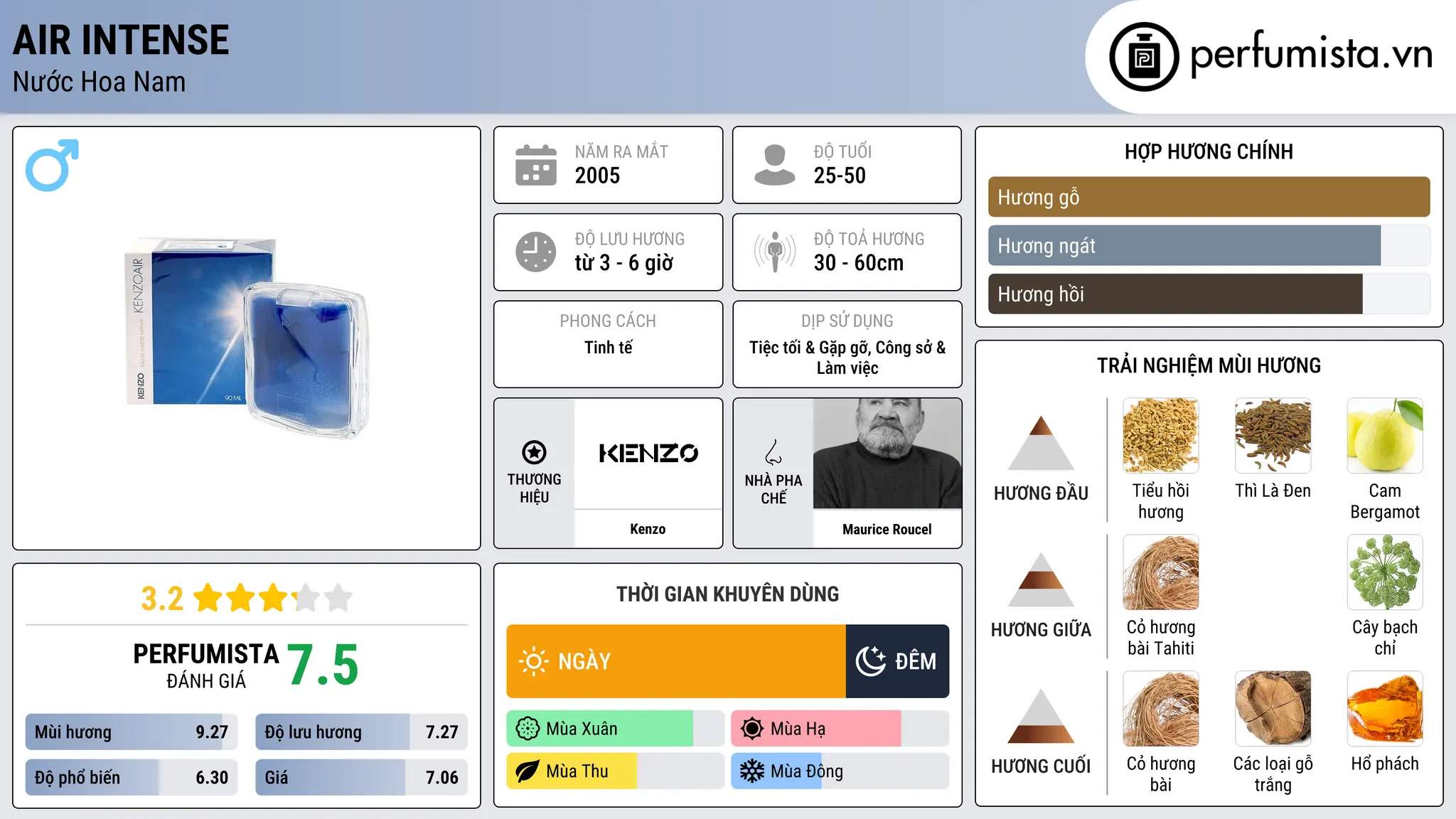Click the blue male gender symbol icon

52,165
